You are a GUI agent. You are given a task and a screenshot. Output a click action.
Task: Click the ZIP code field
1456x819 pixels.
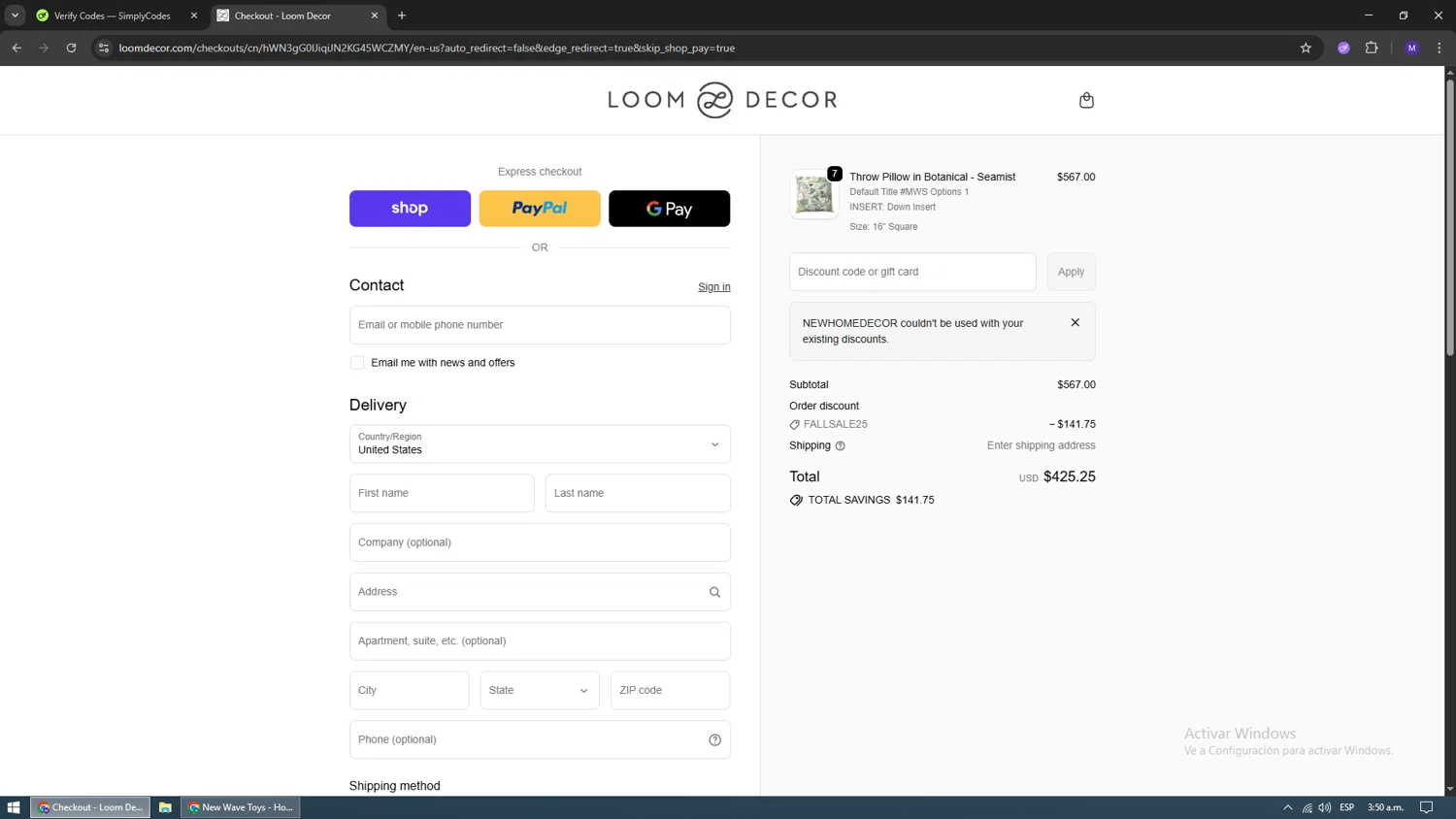[x=670, y=690]
